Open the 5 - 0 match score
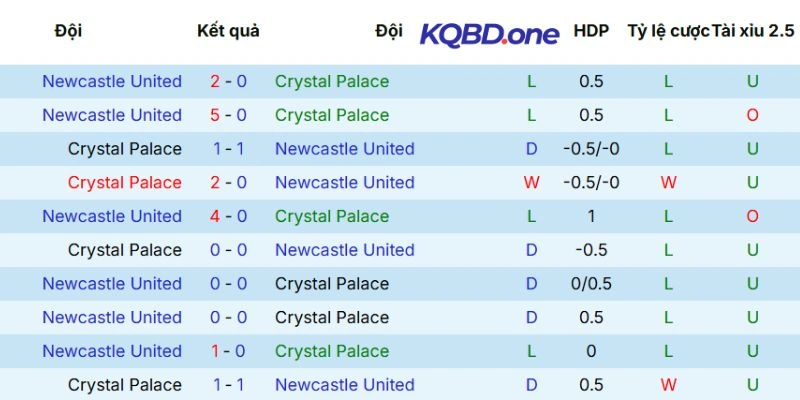The height and width of the screenshot is (400, 800). pyautogui.click(x=229, y=115)
